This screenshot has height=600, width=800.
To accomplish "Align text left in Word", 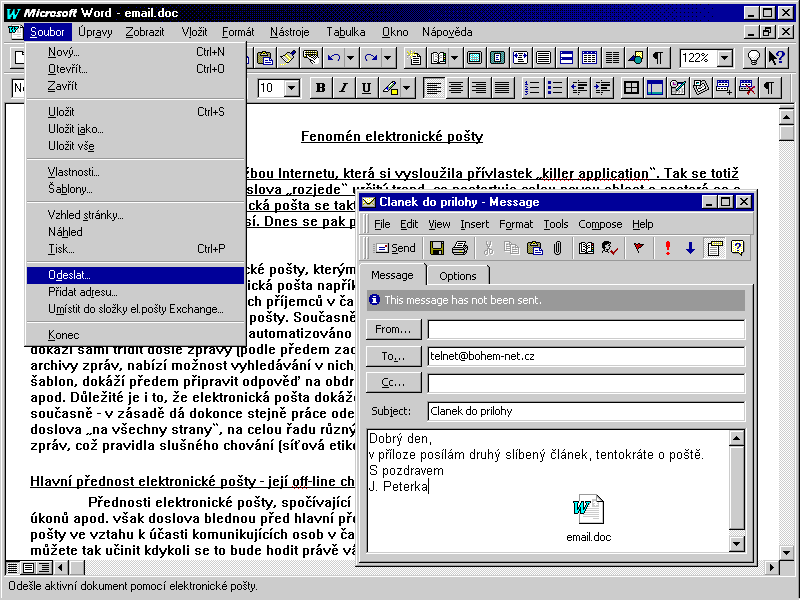I will pyautogui.click(x=433, y=88).
